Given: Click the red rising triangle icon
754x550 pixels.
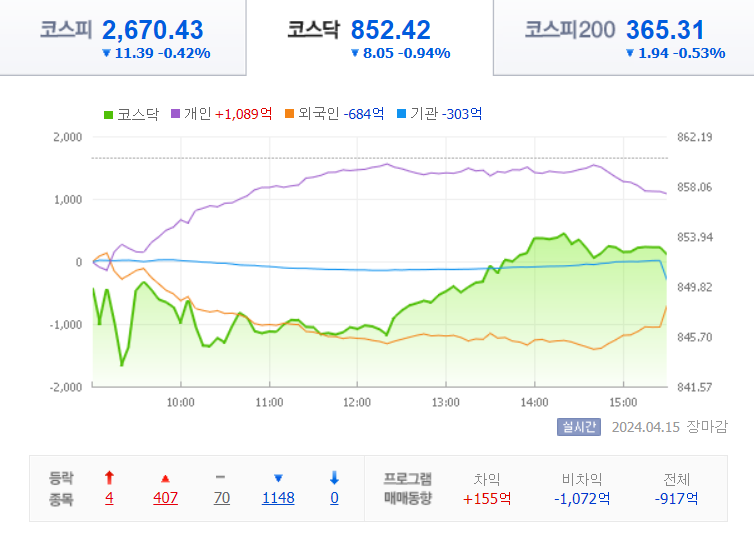Looking at the screenshot, I should (165, 478).
